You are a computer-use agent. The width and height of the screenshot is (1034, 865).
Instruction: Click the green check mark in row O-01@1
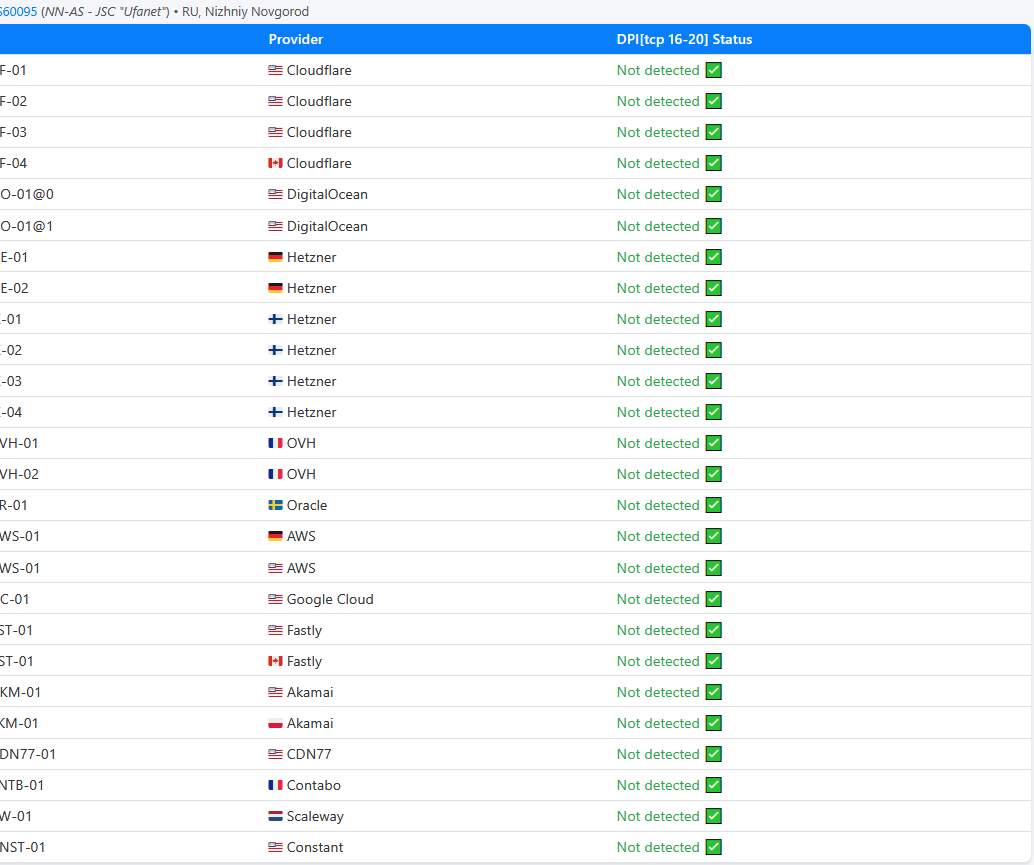714,226
